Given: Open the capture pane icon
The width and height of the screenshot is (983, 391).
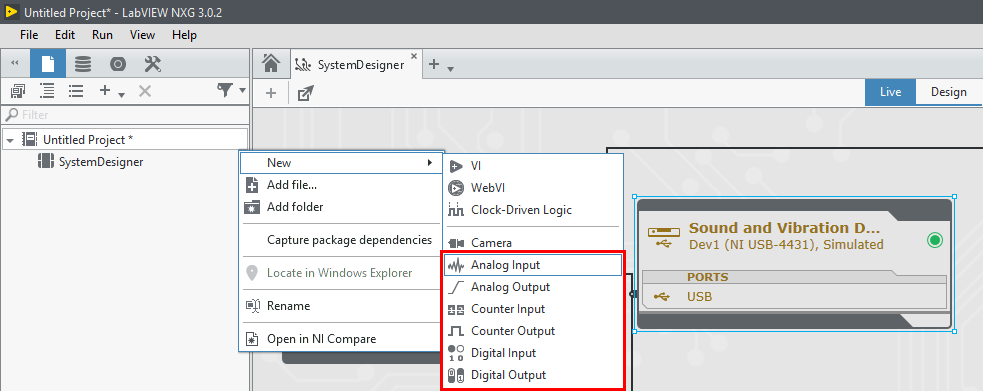Looking at the screenshot, I should [x=118, y=63].
